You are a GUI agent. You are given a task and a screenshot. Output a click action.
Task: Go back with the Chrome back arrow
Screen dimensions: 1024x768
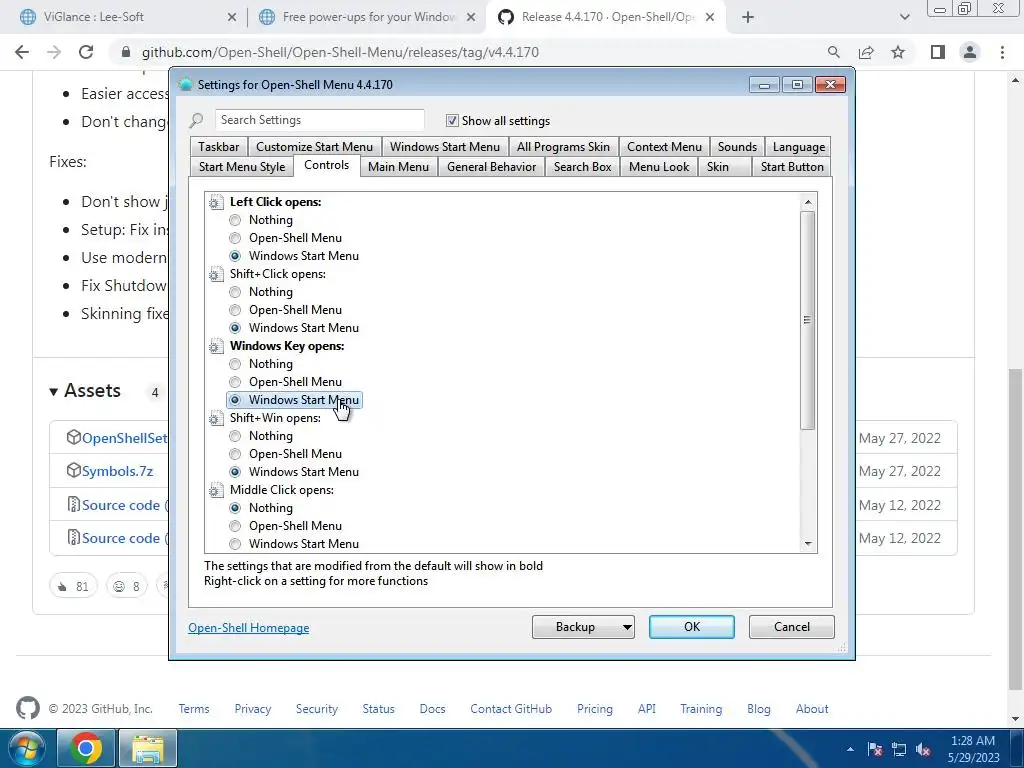[x=22, y=52]
